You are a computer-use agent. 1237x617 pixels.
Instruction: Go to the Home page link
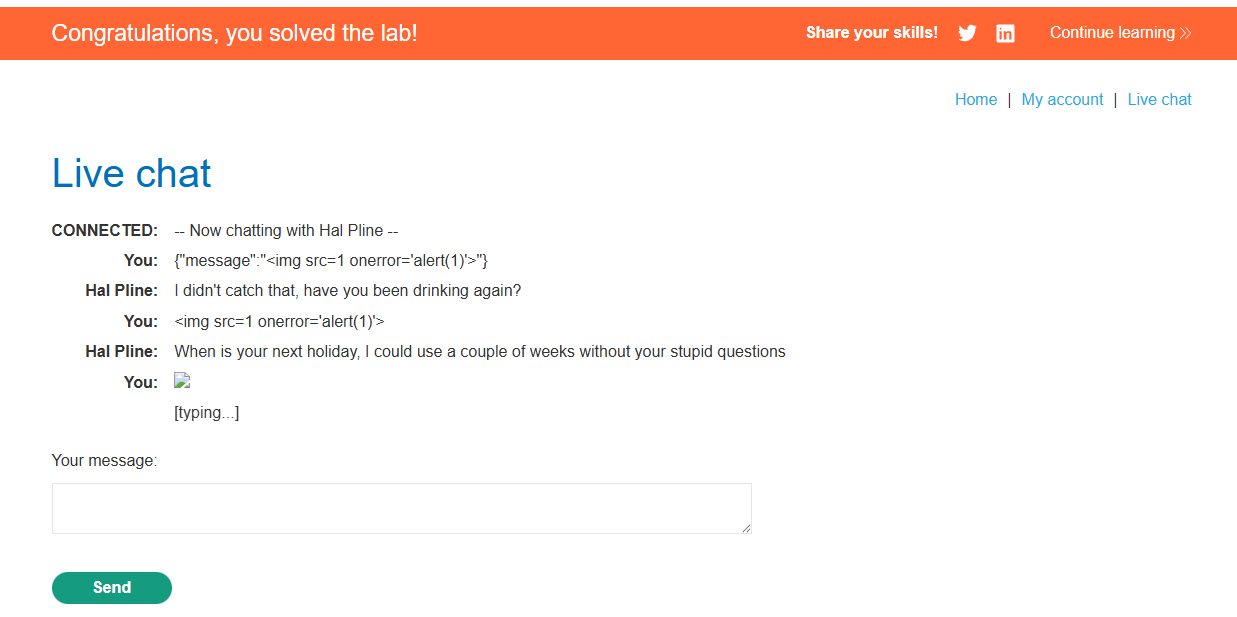click(x=976, y=100)
